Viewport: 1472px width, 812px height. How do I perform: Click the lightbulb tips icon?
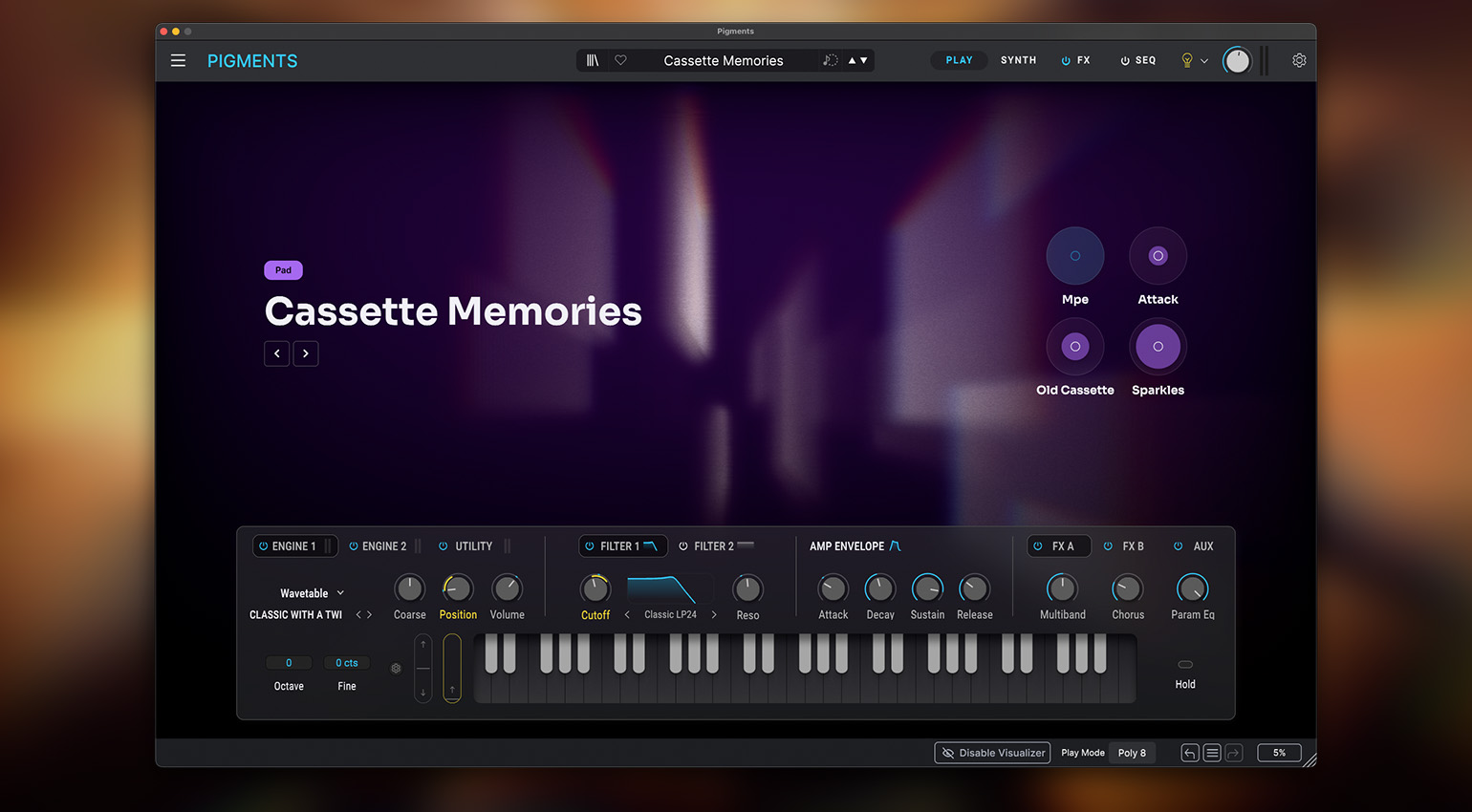pyautogui.click(x=1186, y=60)
